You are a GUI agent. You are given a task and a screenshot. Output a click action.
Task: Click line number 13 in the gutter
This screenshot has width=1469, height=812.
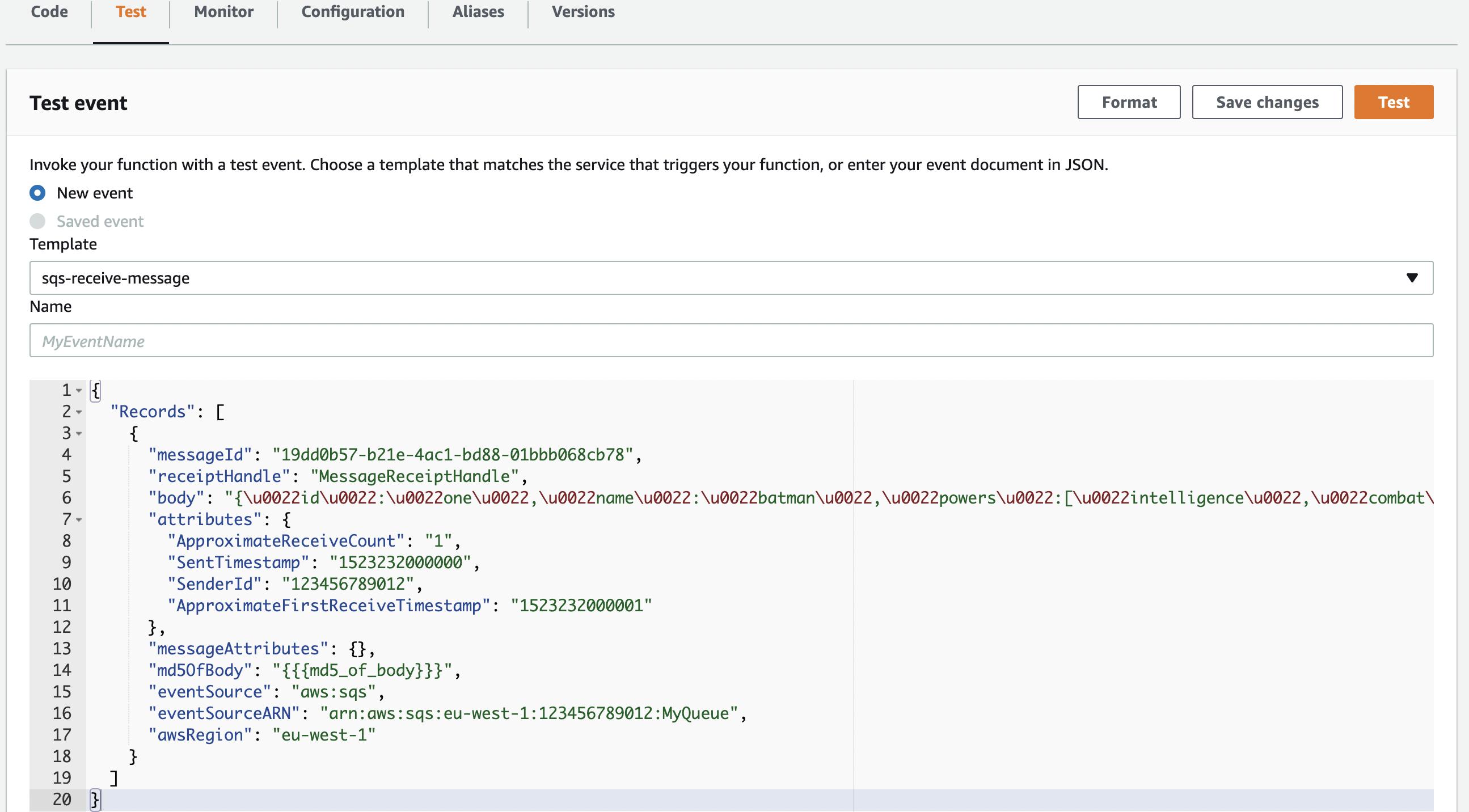pos(62,648)
